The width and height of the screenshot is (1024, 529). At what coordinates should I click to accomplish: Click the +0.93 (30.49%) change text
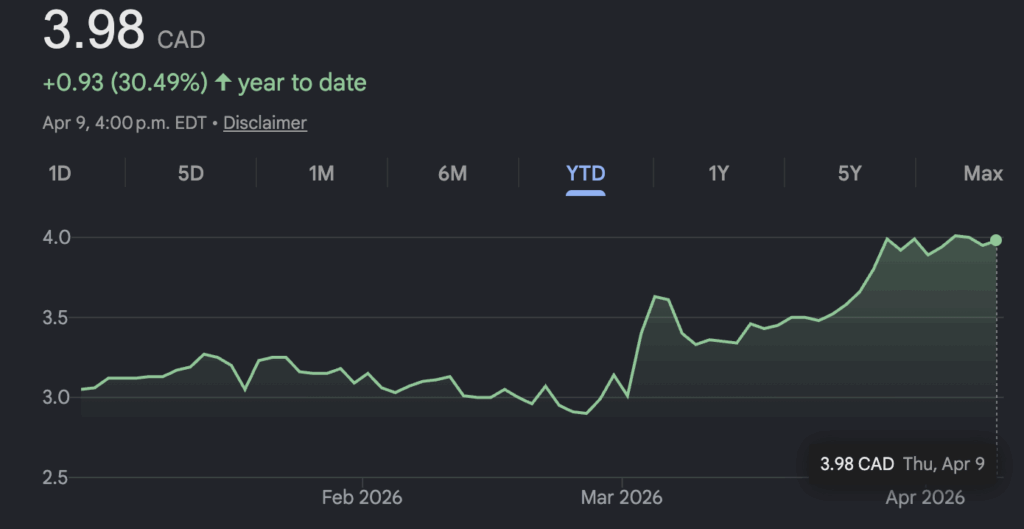pos(125,83)
